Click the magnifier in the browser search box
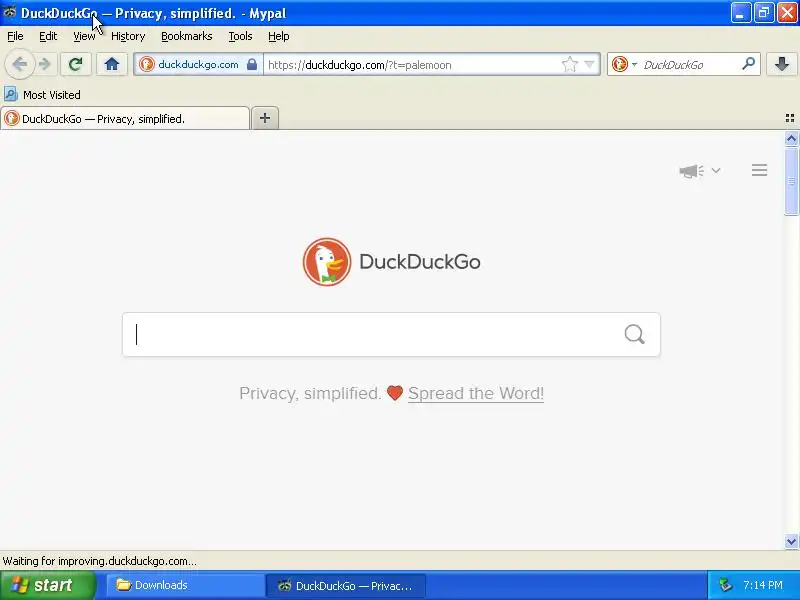Image resolution: width=800 pixels, height=600 pixels. click(748, 64)
